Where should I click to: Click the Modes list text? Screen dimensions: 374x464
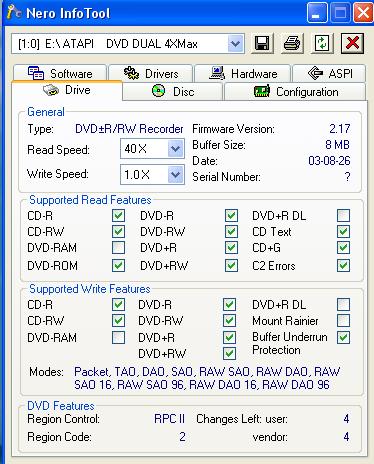point(207,378)
